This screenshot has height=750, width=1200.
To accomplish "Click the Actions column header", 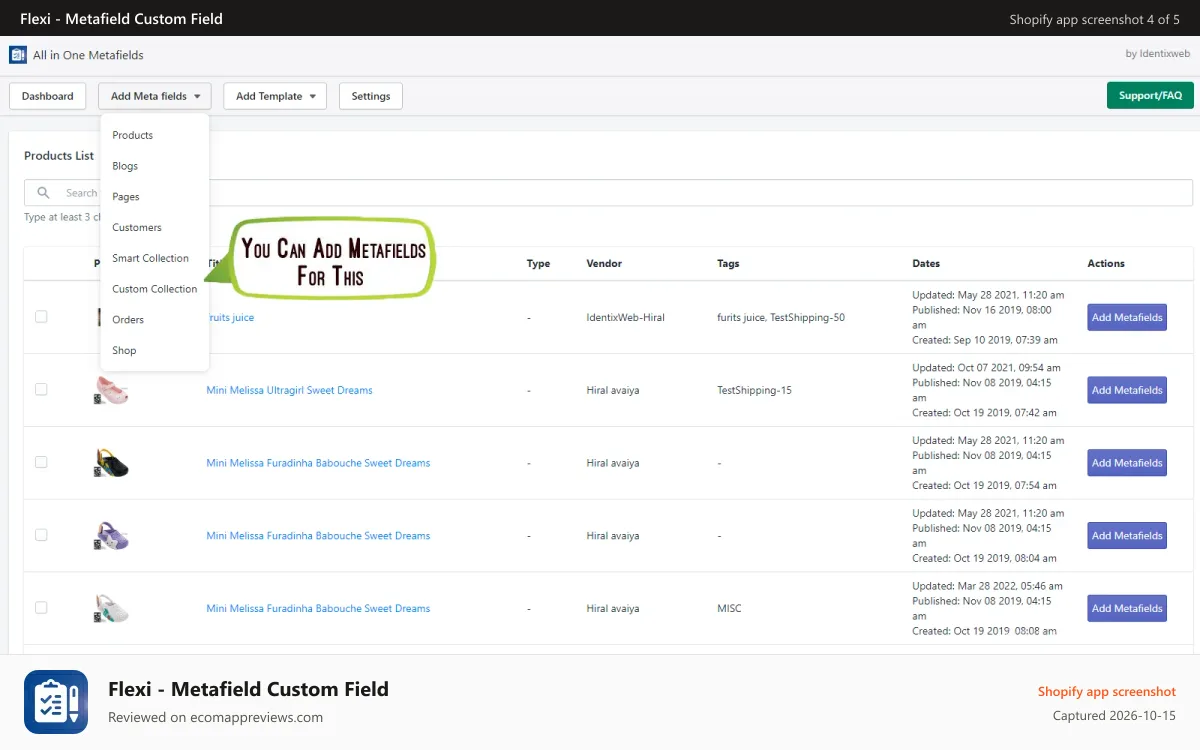I will tap(1106, 263).
